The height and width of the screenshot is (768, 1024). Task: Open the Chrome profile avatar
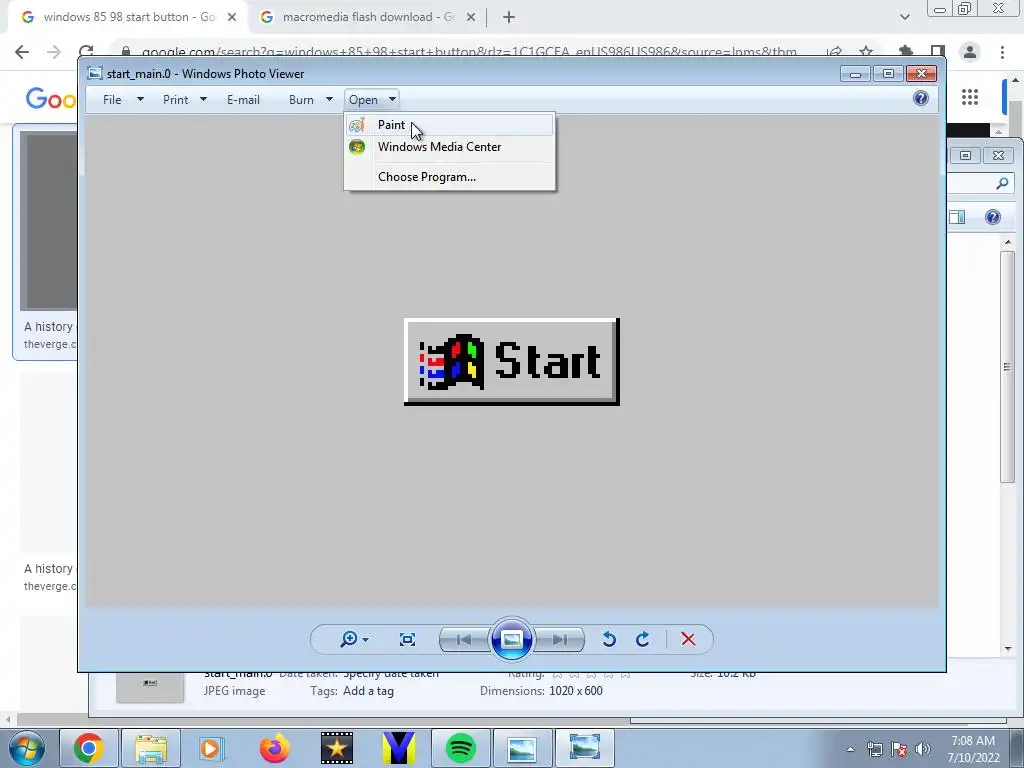(x=970, y=52)
